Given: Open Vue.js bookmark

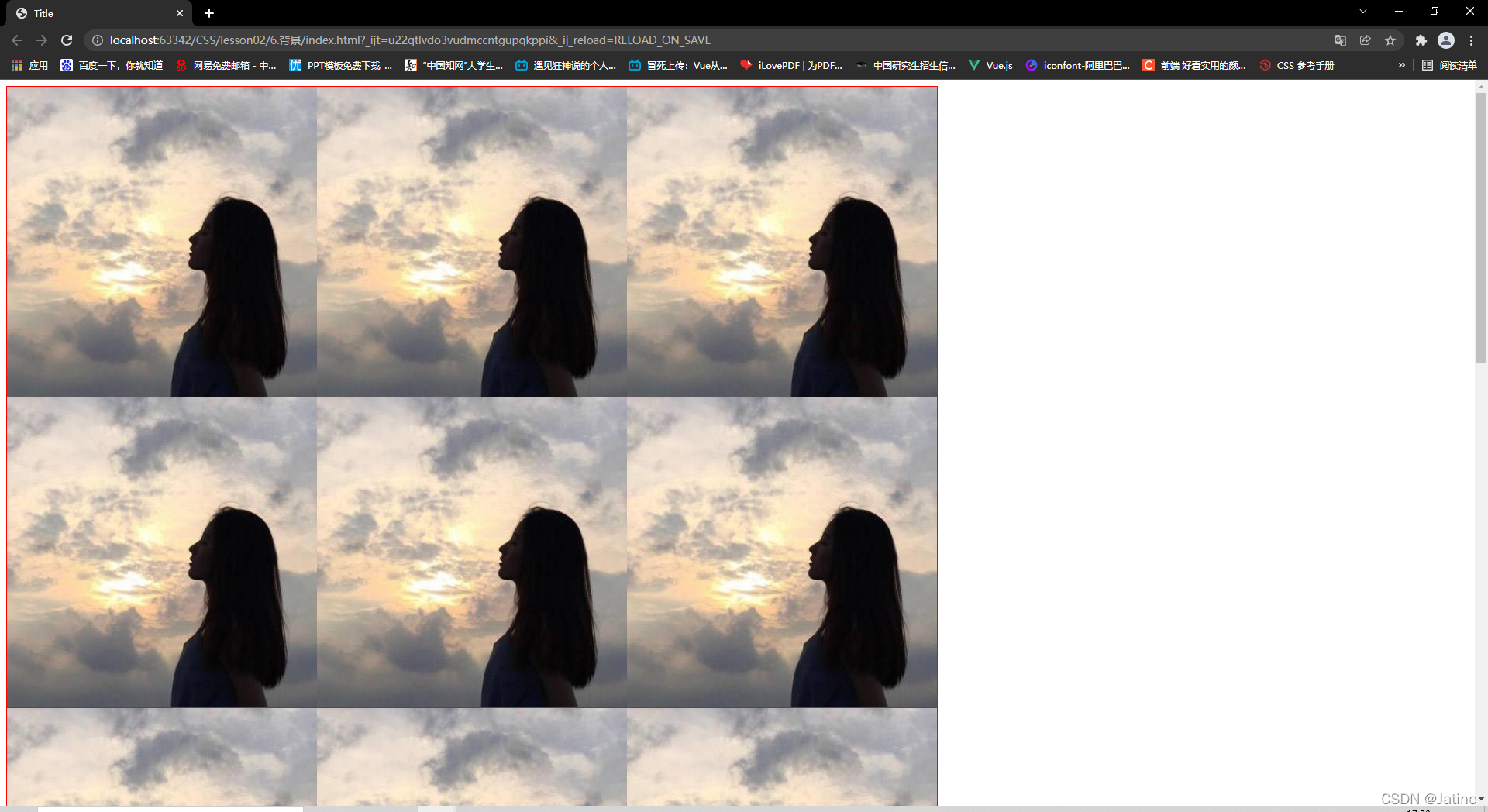Looking at the screenshot, I should pos(990,66).
